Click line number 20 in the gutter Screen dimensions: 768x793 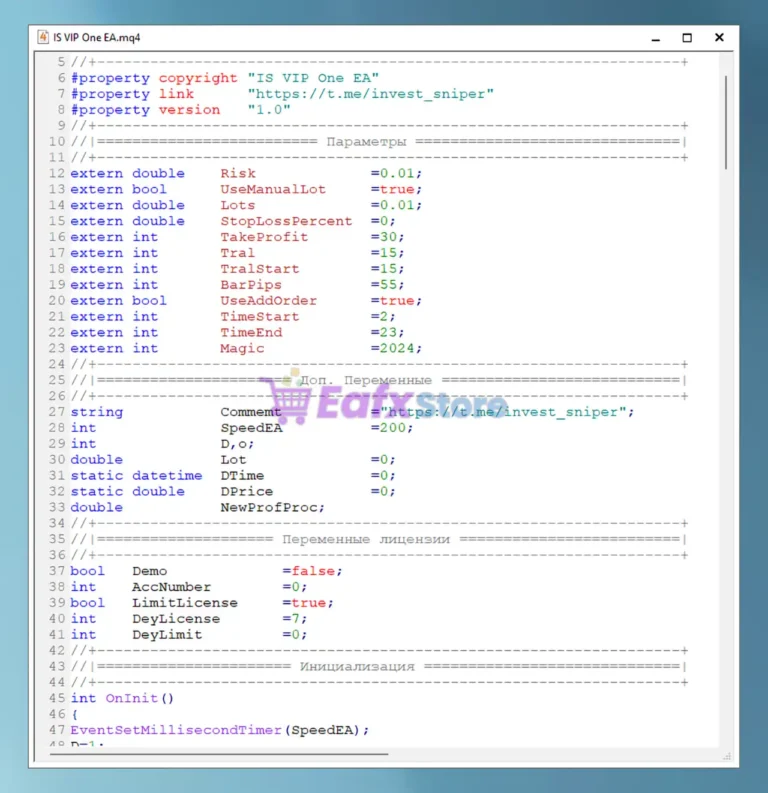[x=57, y=301]
